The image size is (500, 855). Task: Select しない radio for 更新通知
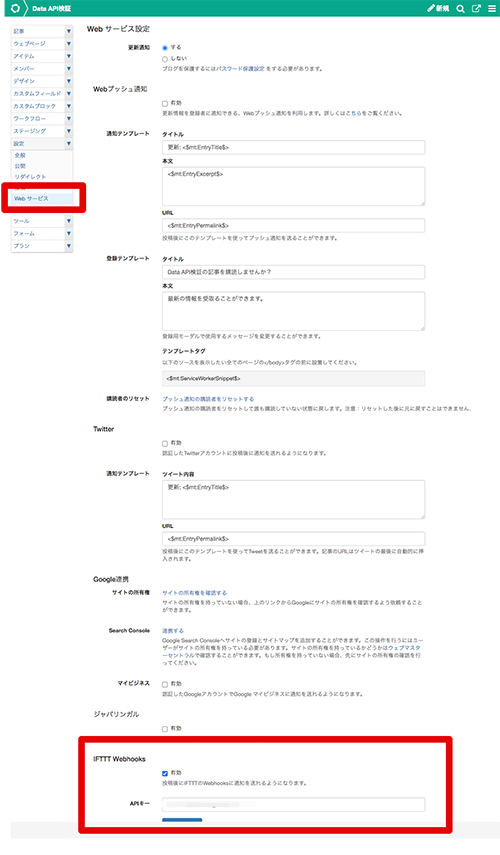[165, 59]
